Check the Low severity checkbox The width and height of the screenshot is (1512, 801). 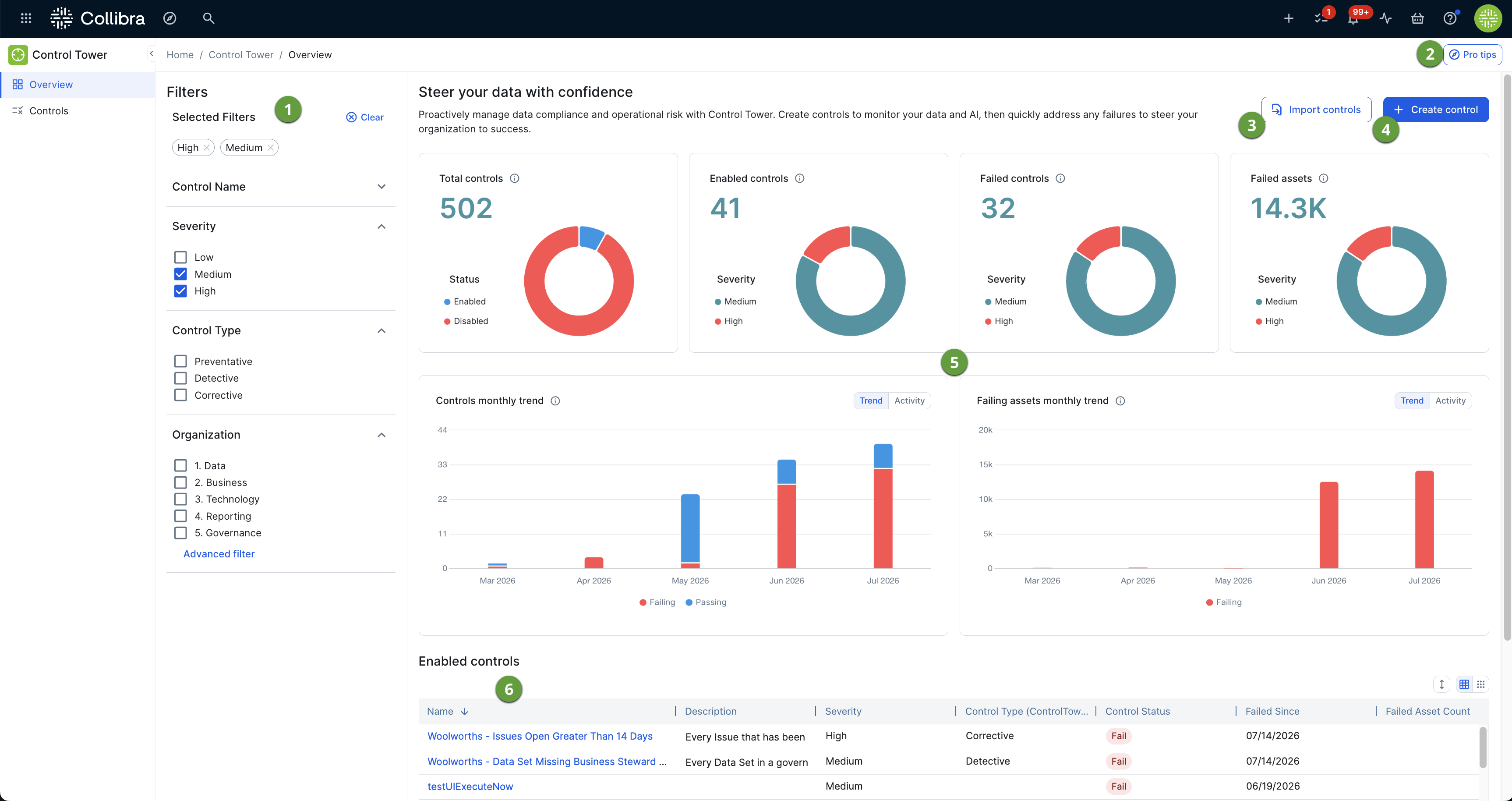[x=180, y=257]
